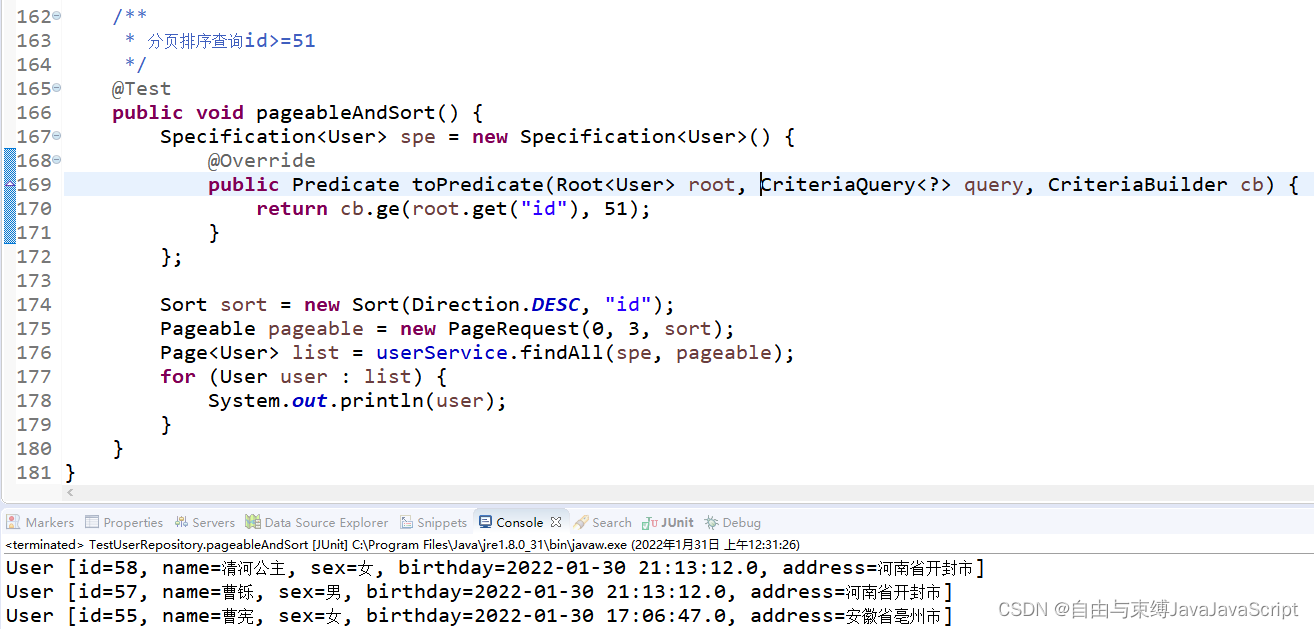This screenshot has height=629, width=1314.
Task: Collapse the @Test method fold at line 165
Action: tap(56, 89)
